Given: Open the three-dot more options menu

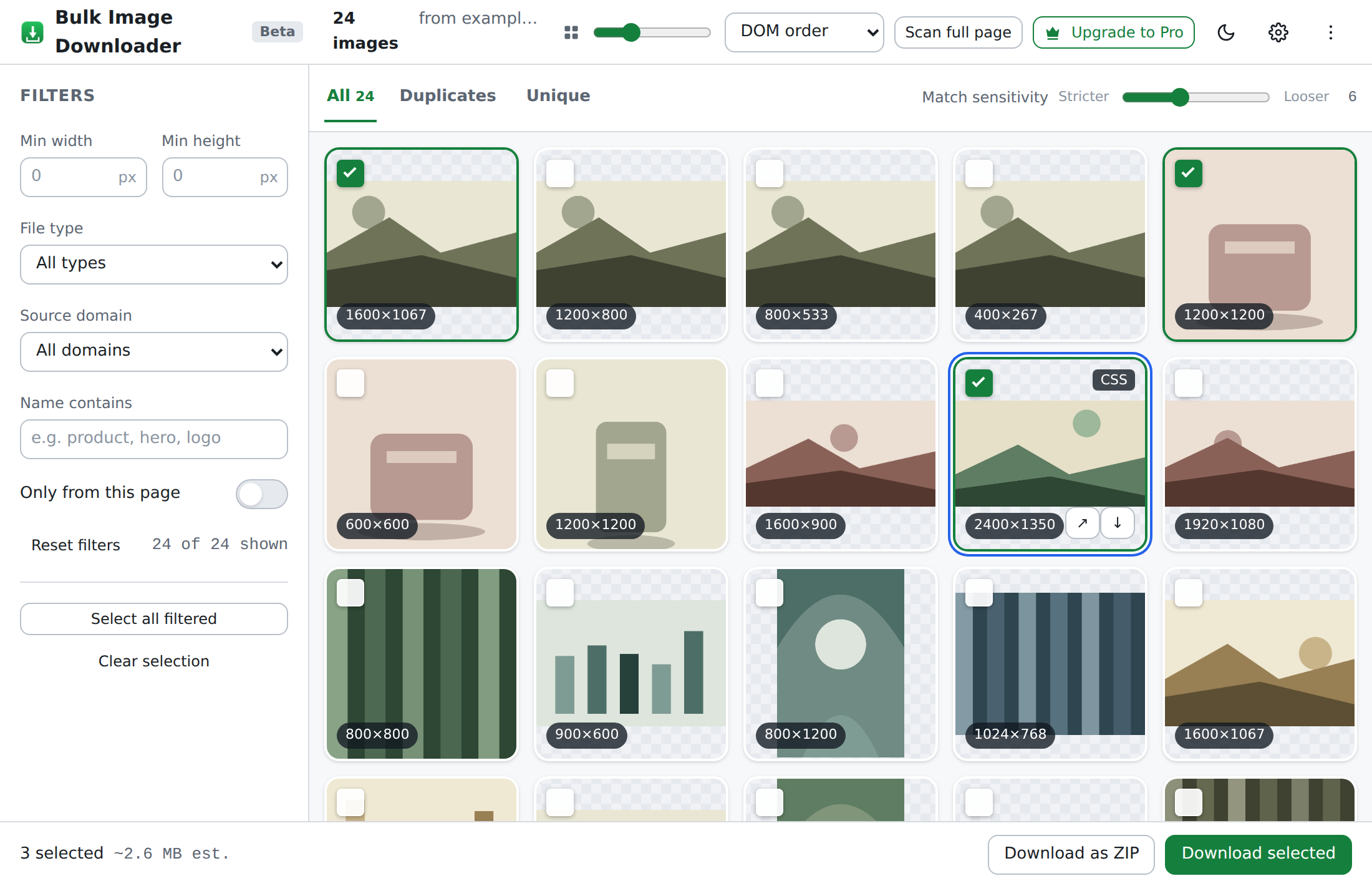Looking at the screenshot, I should pos(1331,32).
